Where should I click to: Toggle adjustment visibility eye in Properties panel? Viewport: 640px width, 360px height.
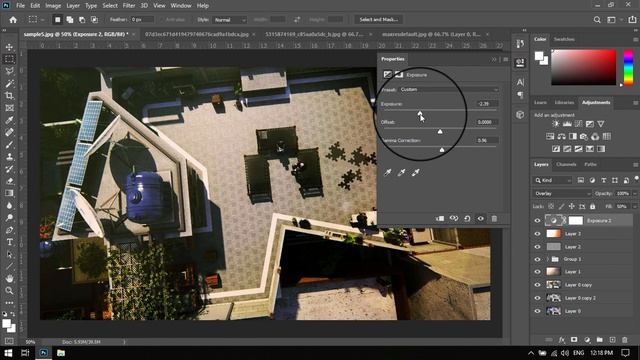[x=480, y=219]
